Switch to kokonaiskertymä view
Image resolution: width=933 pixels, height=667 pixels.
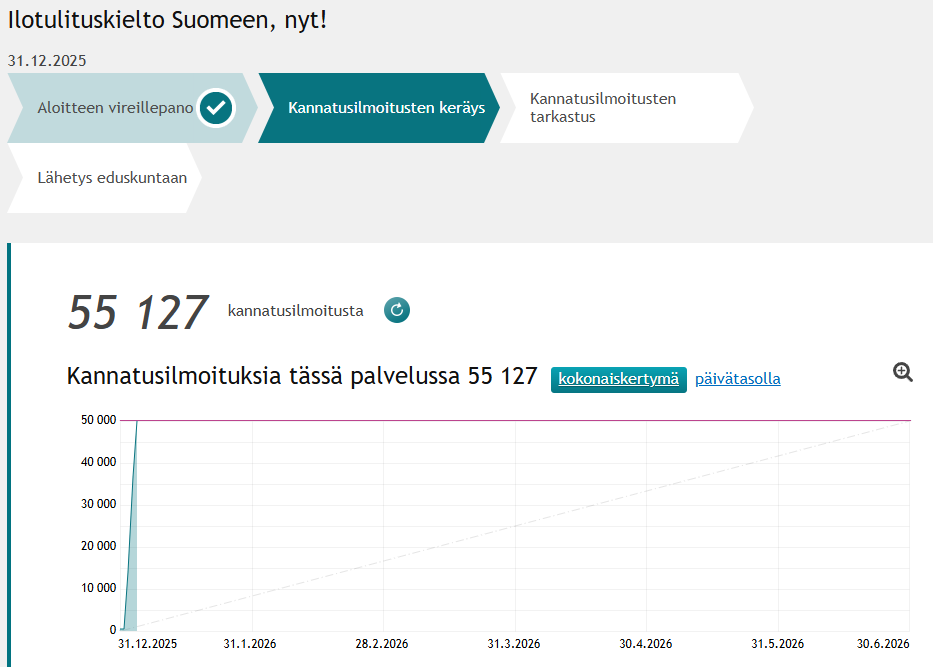(619, 380)
